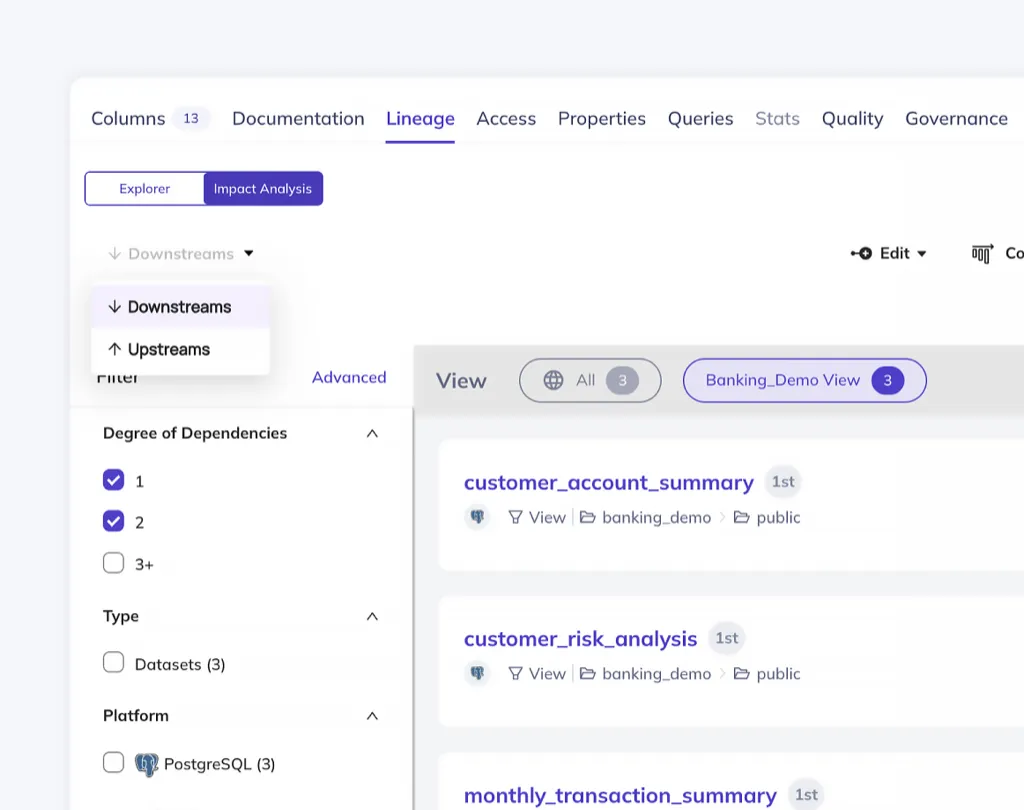Open the customer_account_summary link
Screen dimensions: 1024x810
point(608,482)
